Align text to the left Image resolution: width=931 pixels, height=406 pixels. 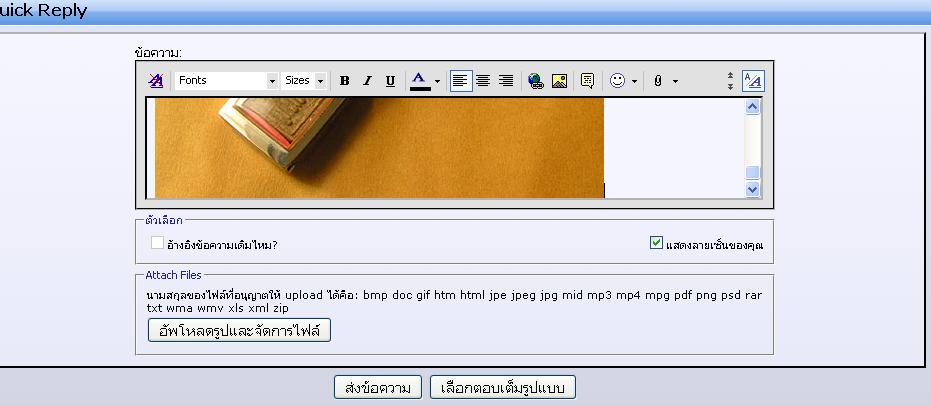[x=460, y=81]
